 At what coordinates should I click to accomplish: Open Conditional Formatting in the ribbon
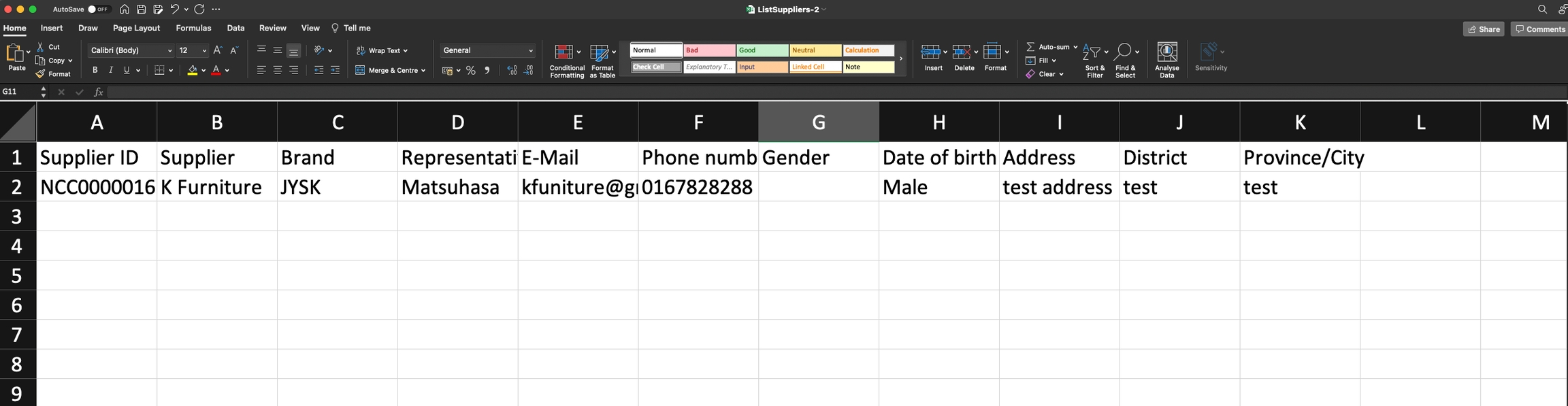click(566, 61)
